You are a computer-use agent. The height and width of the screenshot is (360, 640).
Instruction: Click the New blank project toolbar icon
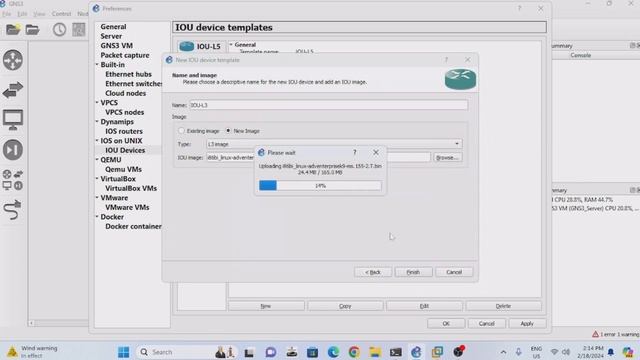pos(13,29)
